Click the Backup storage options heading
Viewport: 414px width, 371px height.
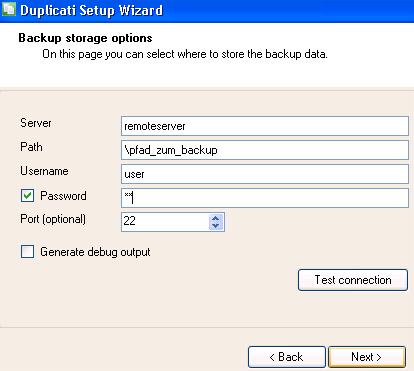pyautogui.click(x=85, y=38)
